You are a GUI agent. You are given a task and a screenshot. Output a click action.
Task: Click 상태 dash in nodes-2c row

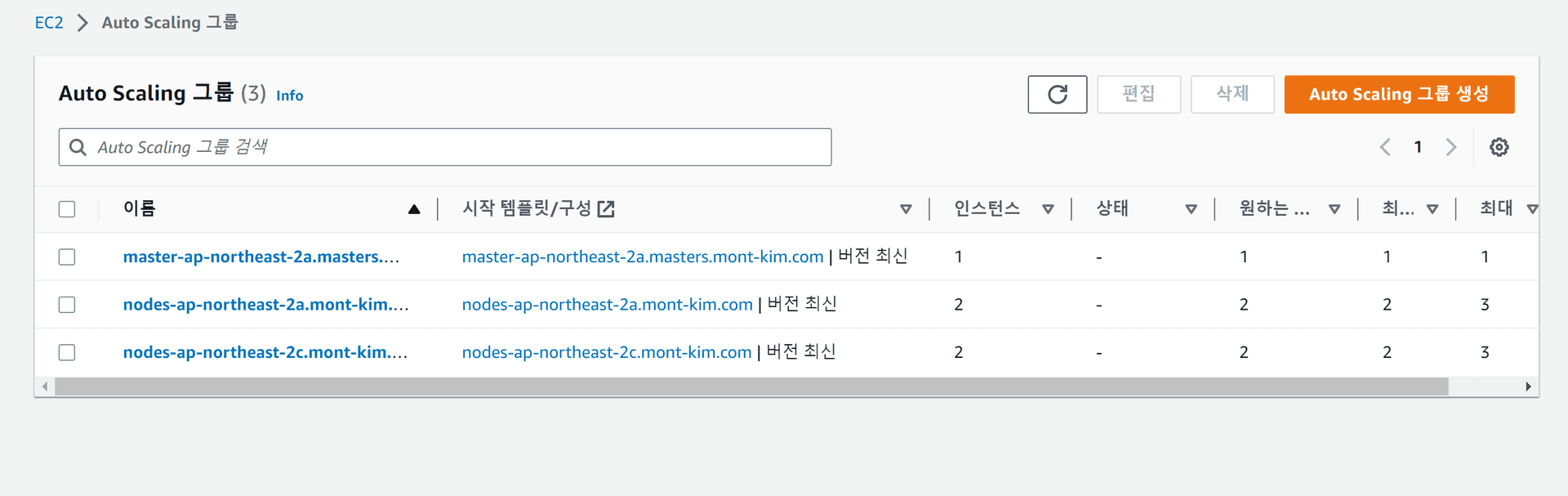coord(1099,353)
